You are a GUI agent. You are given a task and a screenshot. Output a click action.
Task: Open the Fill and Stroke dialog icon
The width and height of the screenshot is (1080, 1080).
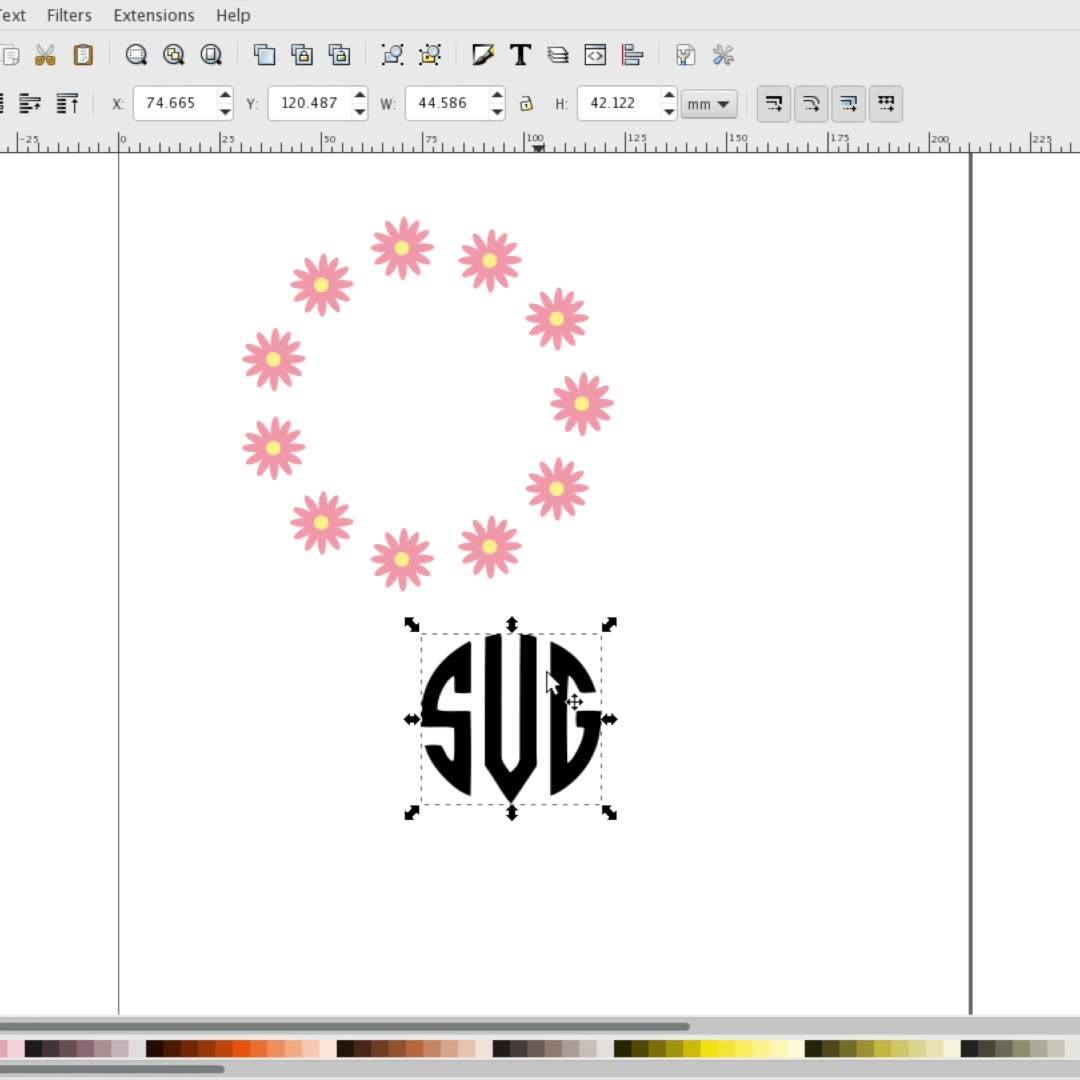(x=483, y=55)
